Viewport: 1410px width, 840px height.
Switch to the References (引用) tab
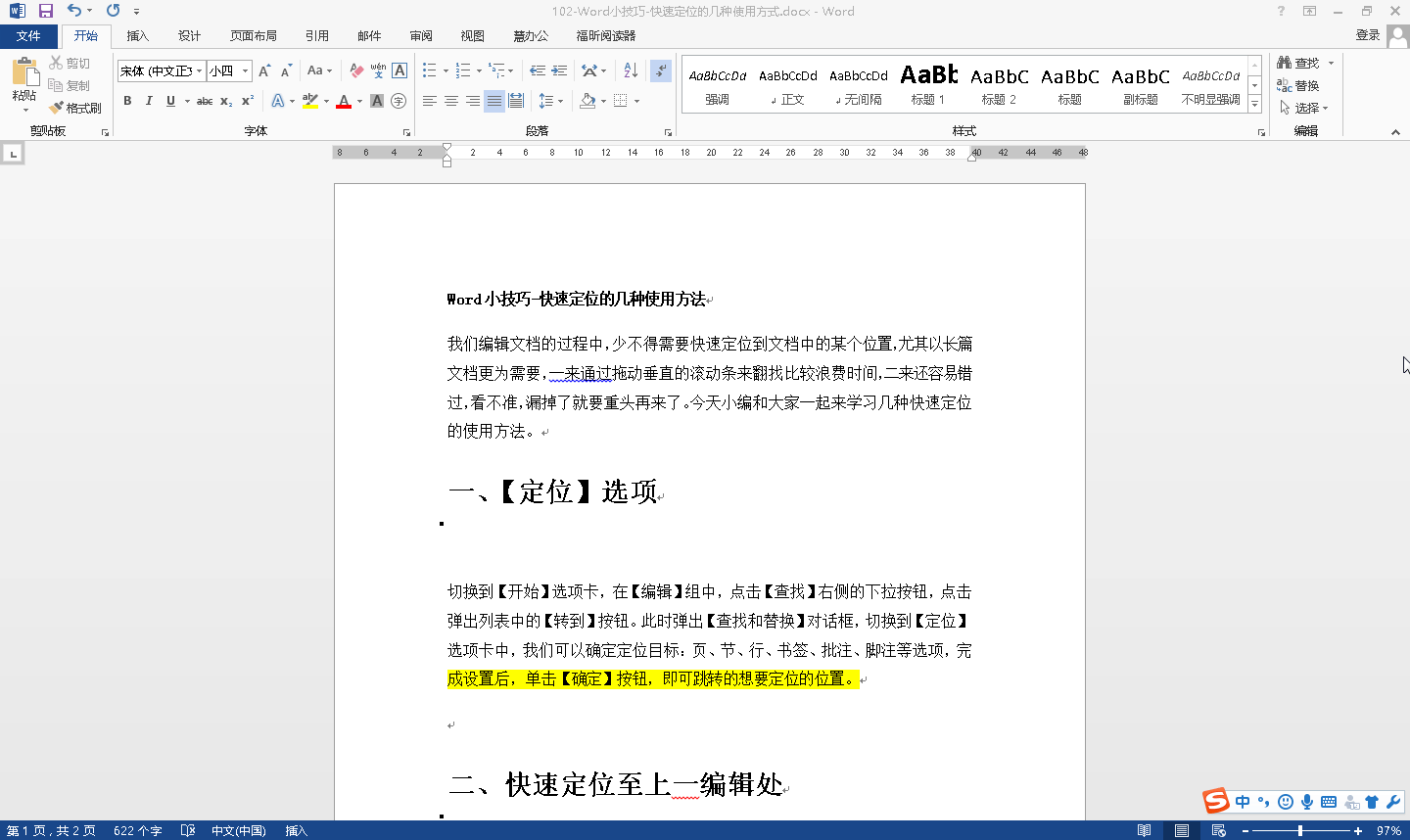click(317, 36)
